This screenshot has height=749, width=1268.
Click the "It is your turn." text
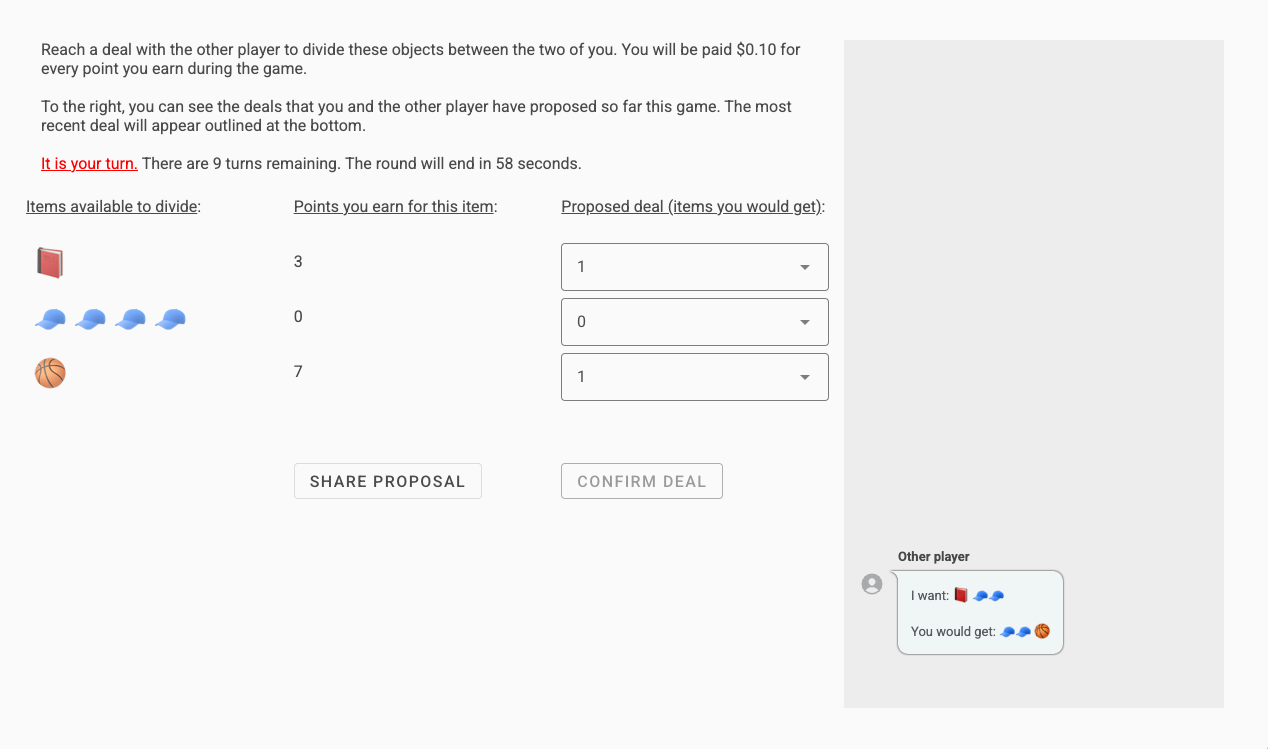pyautogui.click(x=89, y=163)
